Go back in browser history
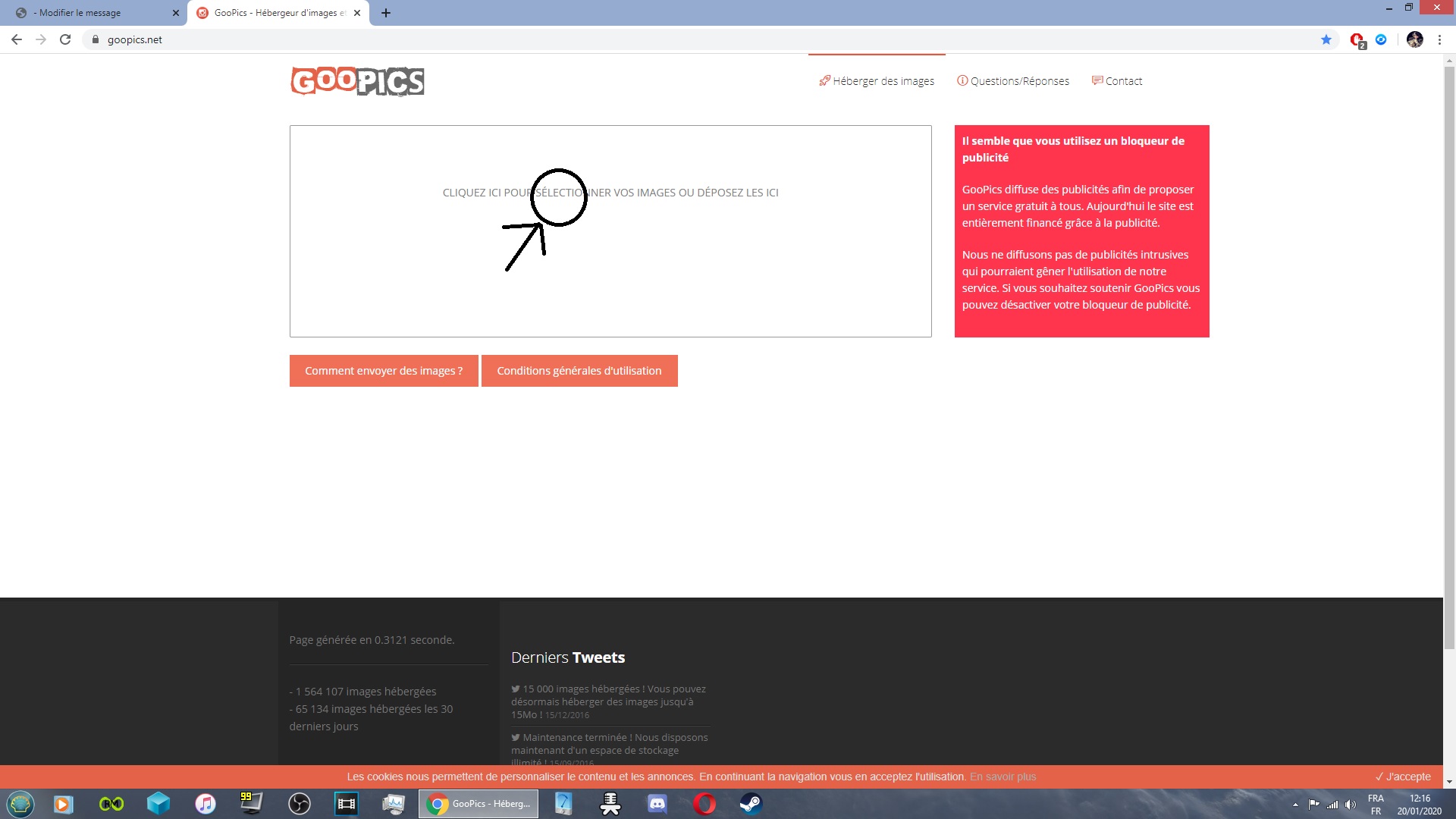This screenshot has width=1456, height=819. tap(17, 39)
